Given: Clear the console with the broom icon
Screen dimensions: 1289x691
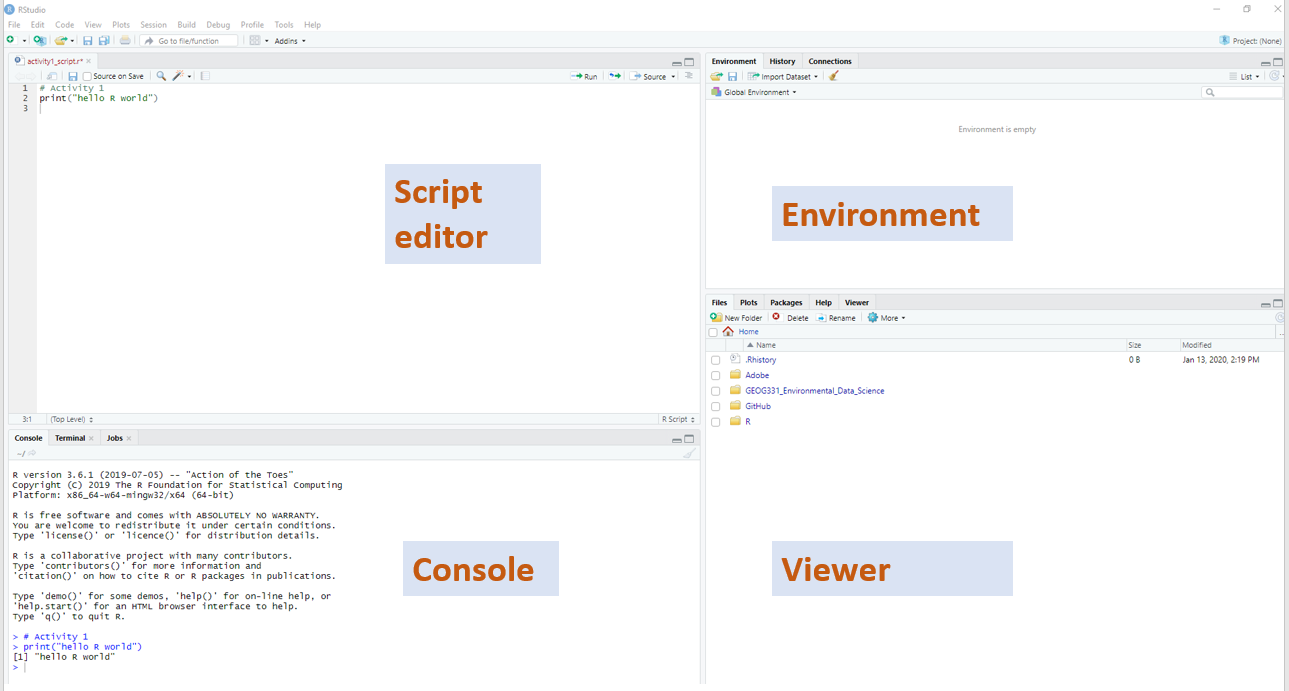Looking at the screenshot, I should 688,453.
